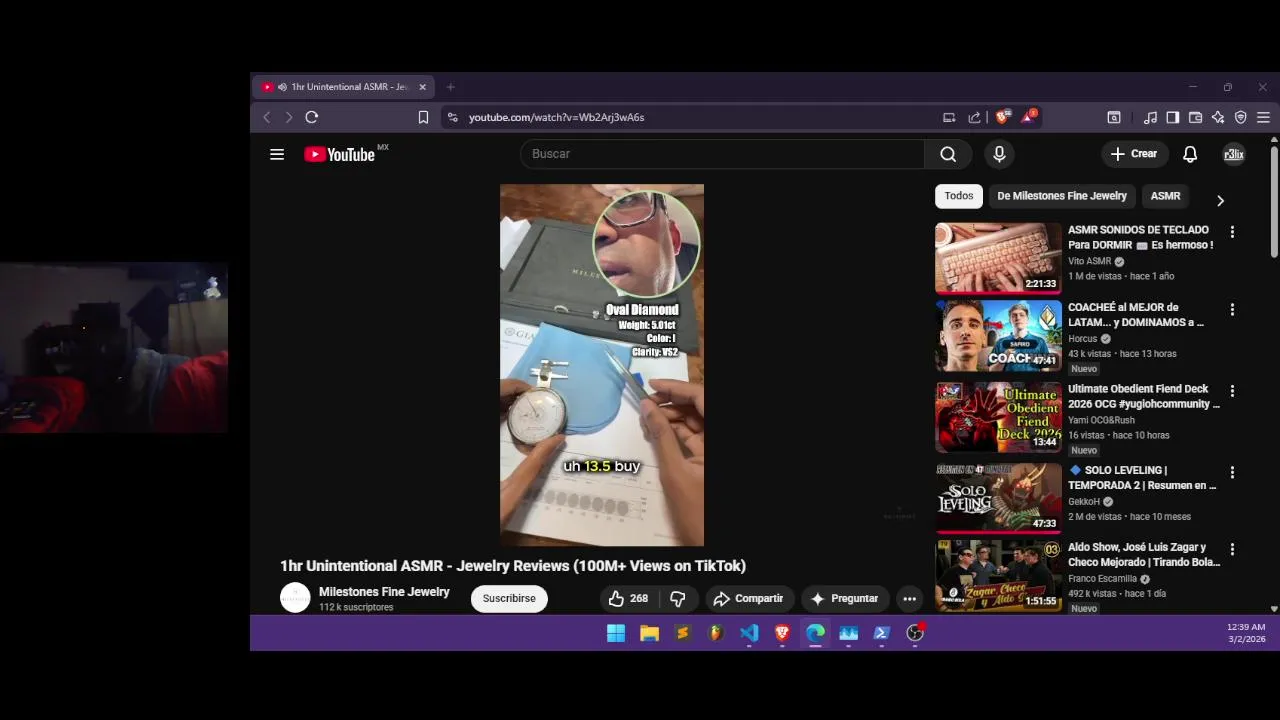Like the video with thumbs-up 268
1280x720 pixels.
[629, 598]
